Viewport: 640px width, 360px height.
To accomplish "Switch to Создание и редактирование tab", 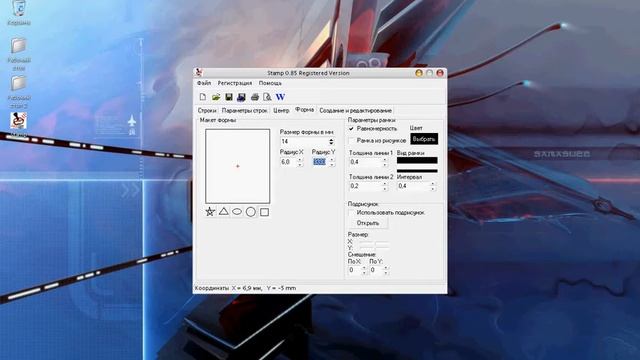I will (356, 110).
